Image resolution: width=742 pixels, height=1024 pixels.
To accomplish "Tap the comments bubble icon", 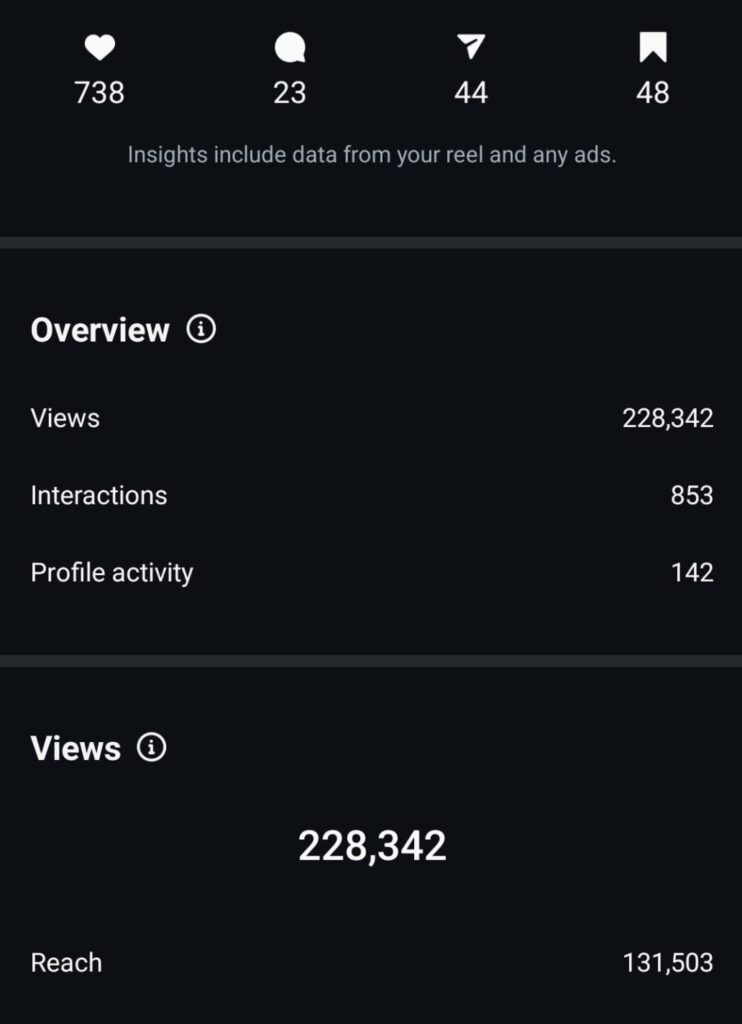I will tap(289, 47).
